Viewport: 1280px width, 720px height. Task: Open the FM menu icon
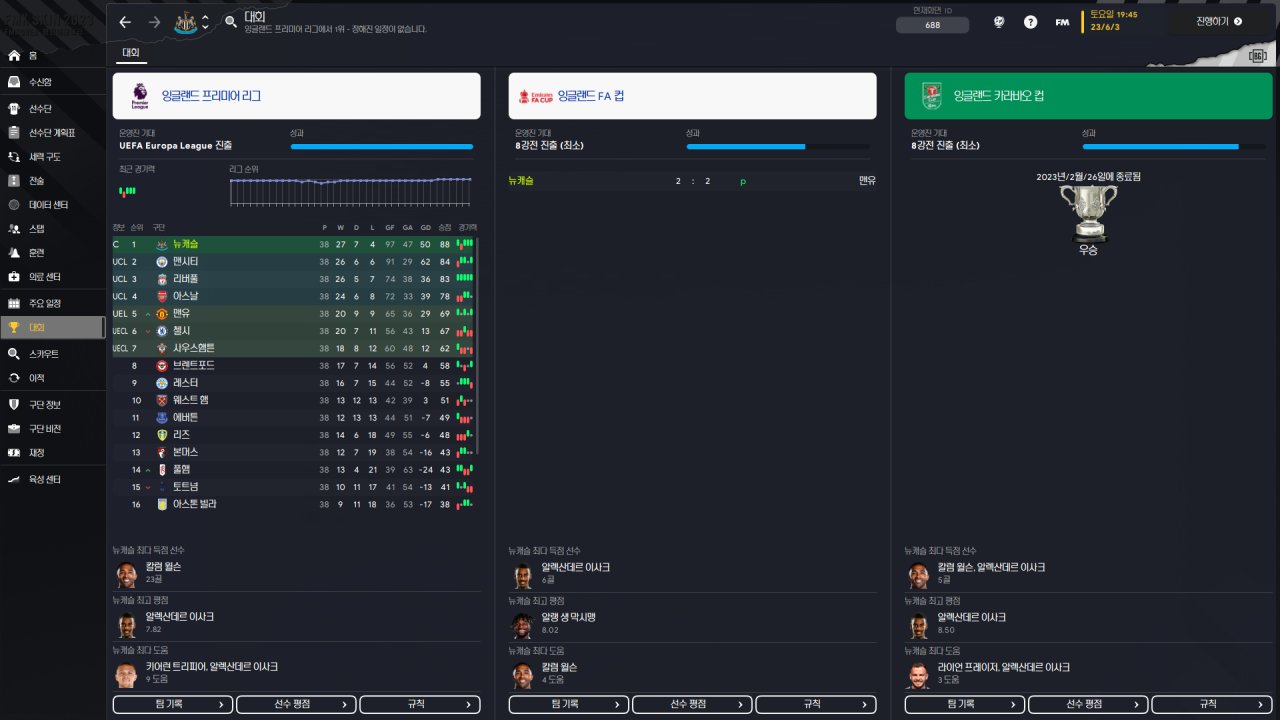point(1062,22)
